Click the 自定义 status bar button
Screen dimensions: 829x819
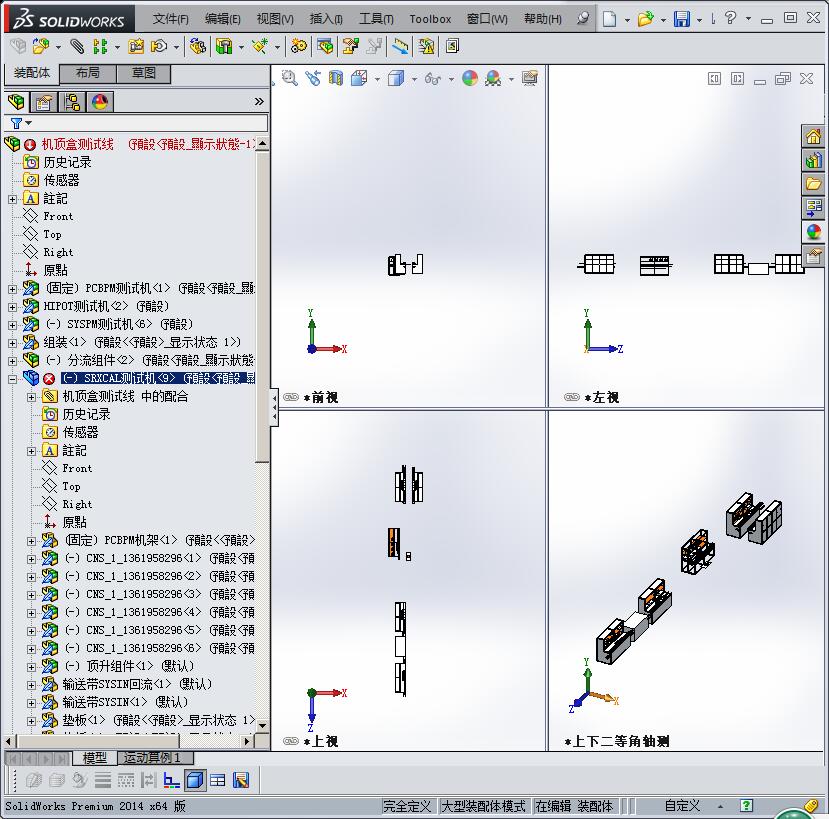pos(682,806)
